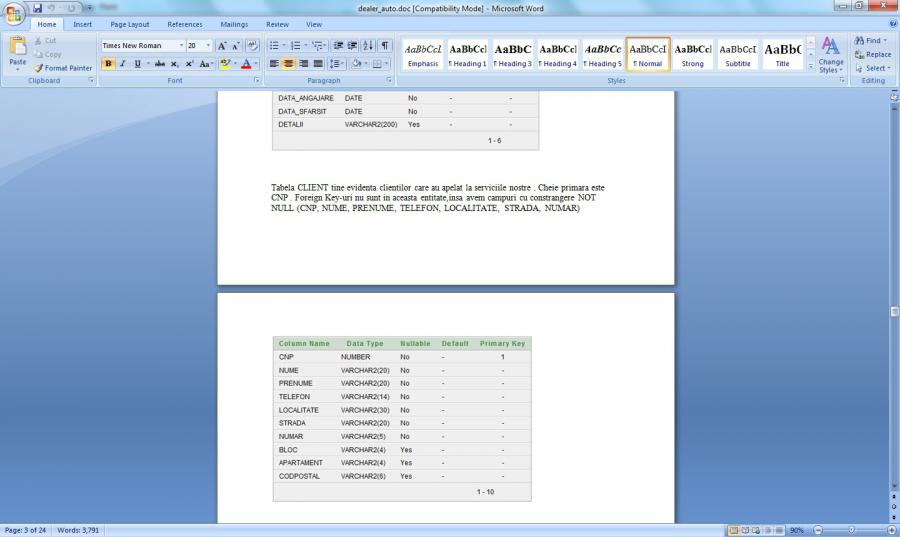Click the Paste icon in Clipboard

click(18, 51)
